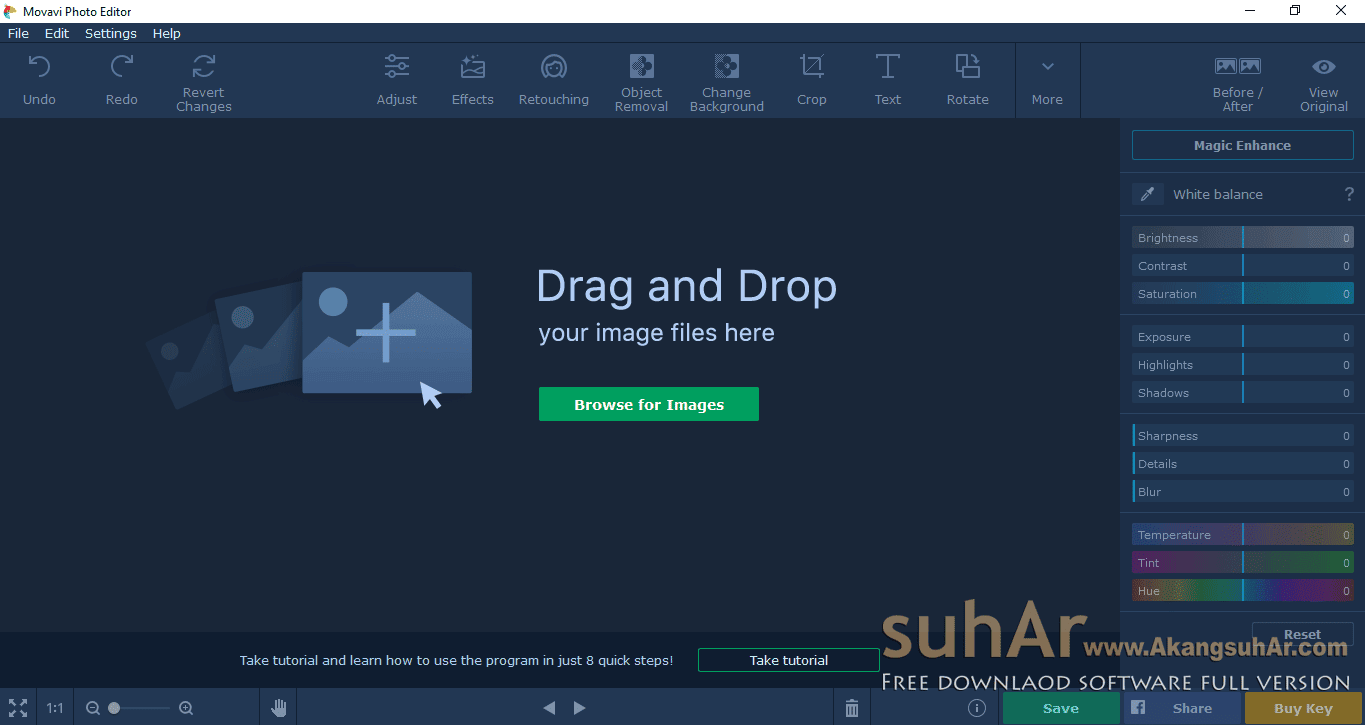Click the Details slider

tap(1243, 464)
